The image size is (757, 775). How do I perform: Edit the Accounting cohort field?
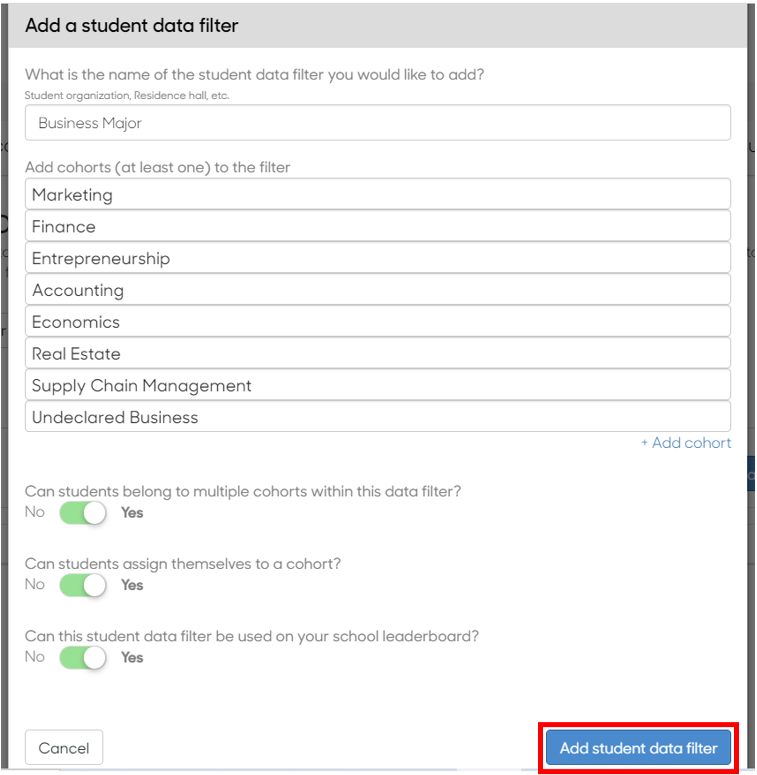(378, 290)
